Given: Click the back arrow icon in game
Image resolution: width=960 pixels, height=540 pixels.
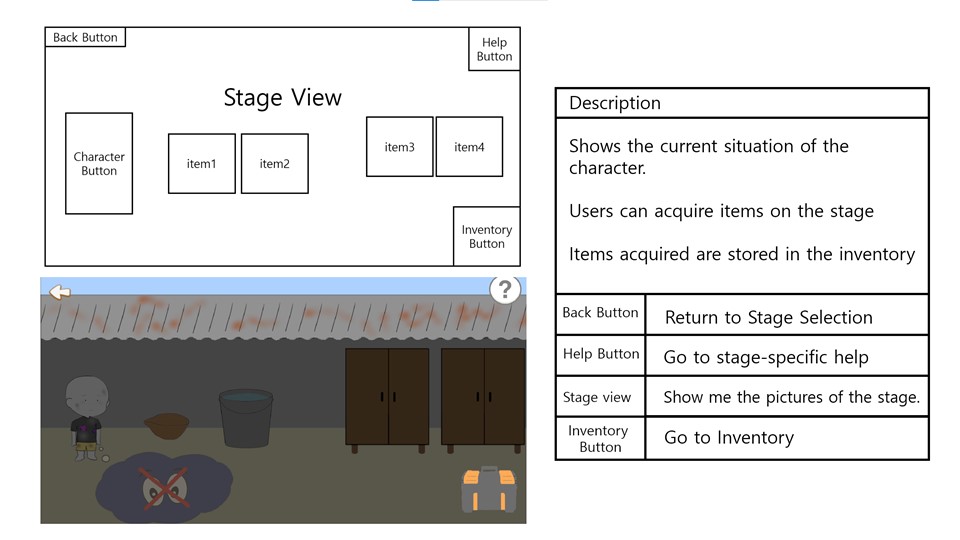Looking at the screenshot, I should pyautogui.click(x=60, y=292).
